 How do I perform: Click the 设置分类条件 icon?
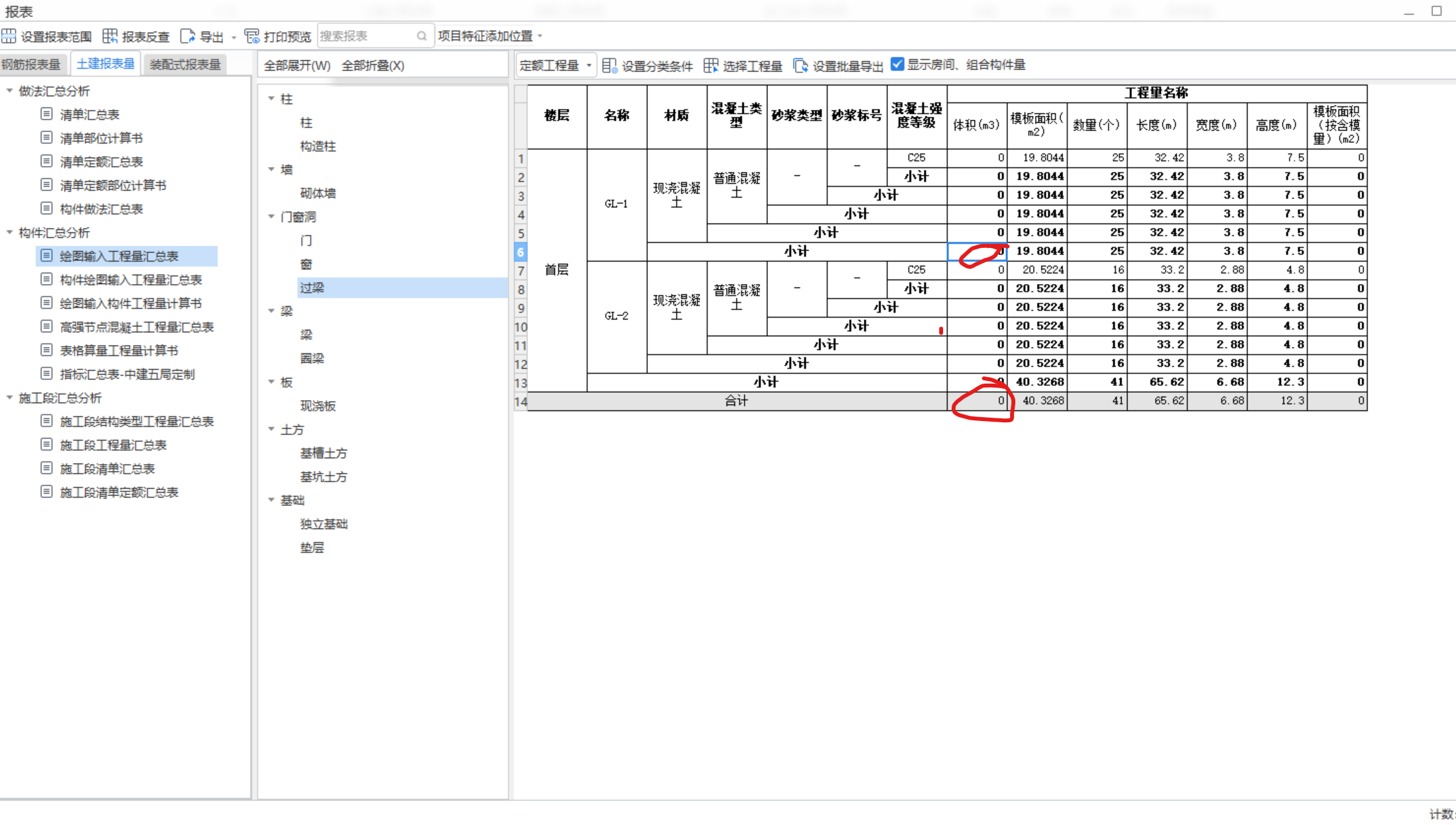pos(609,65)
